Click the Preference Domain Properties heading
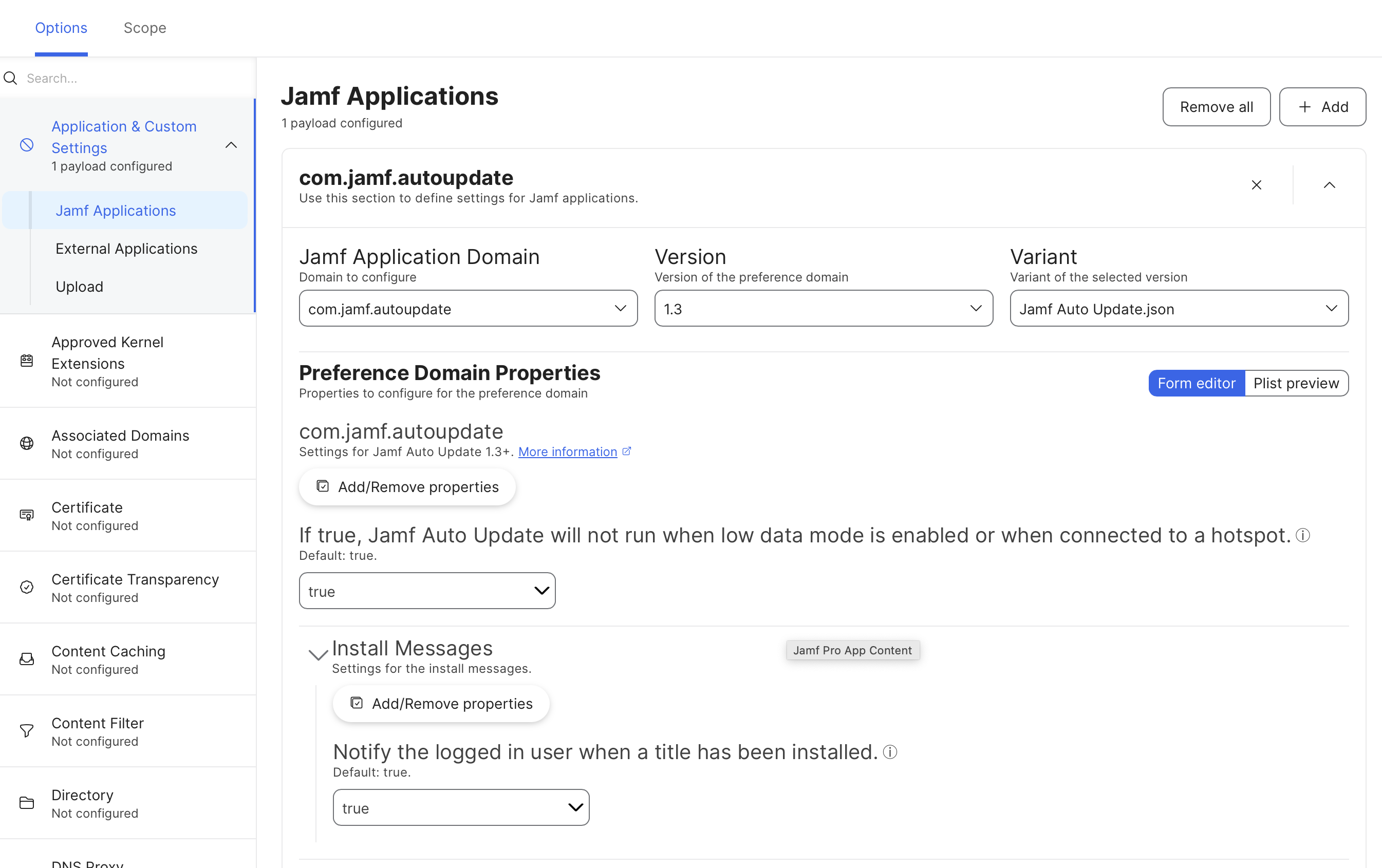The width and height of the screenshot is (1382, 868). 450,373
